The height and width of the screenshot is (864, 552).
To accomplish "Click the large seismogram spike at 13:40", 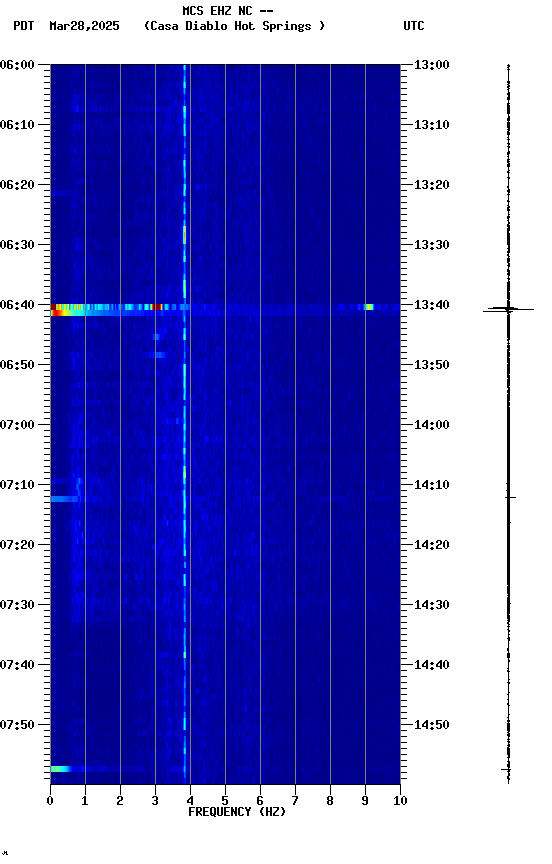I will click(508, 309).
